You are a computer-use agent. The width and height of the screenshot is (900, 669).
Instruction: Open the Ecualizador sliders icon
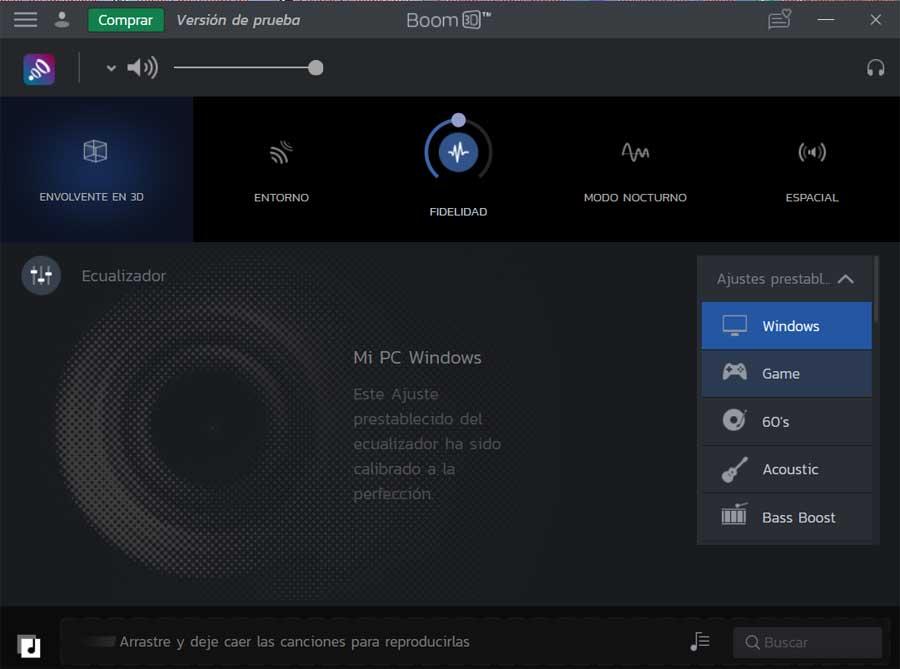coord(41,275)
